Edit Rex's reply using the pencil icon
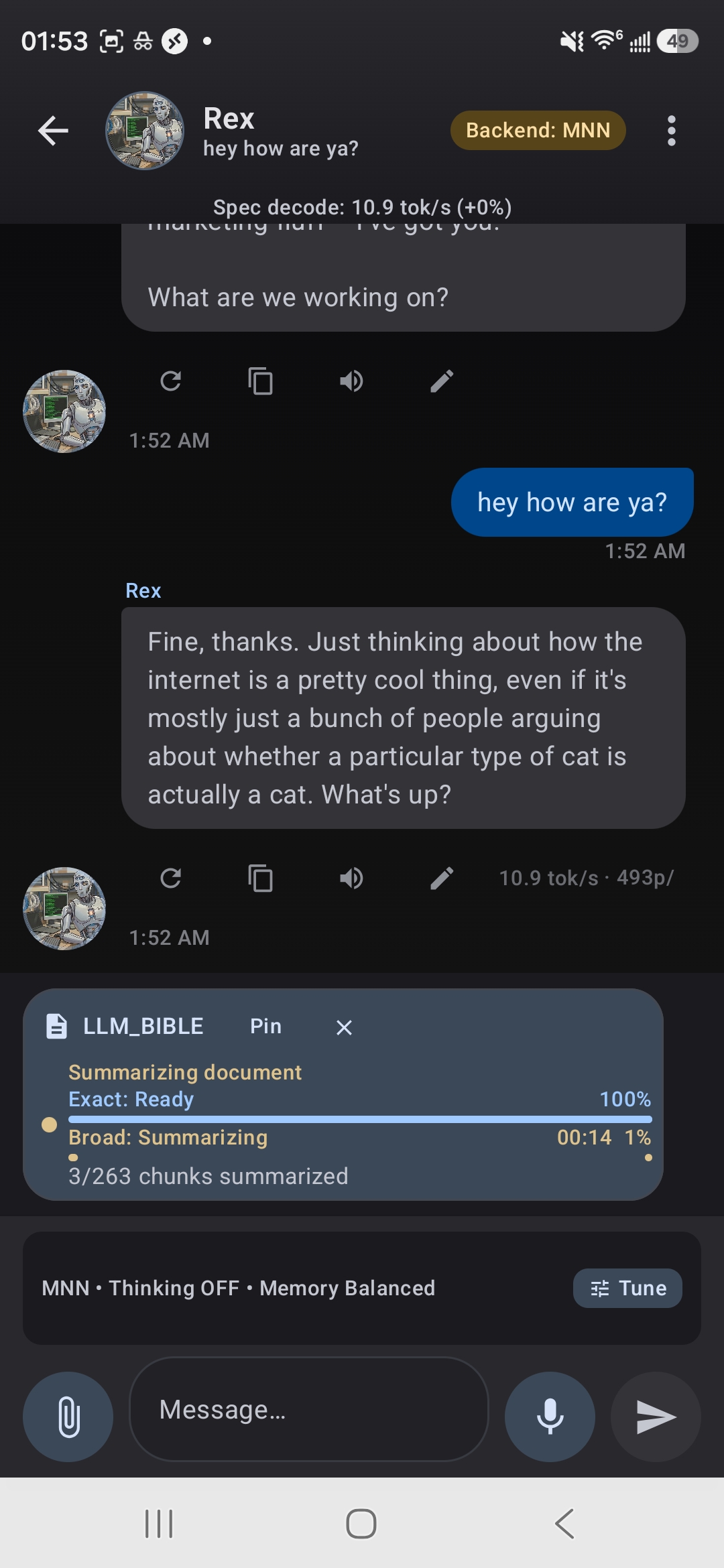This screenshot has width=724, height=1568. click(x=441, y=878)
